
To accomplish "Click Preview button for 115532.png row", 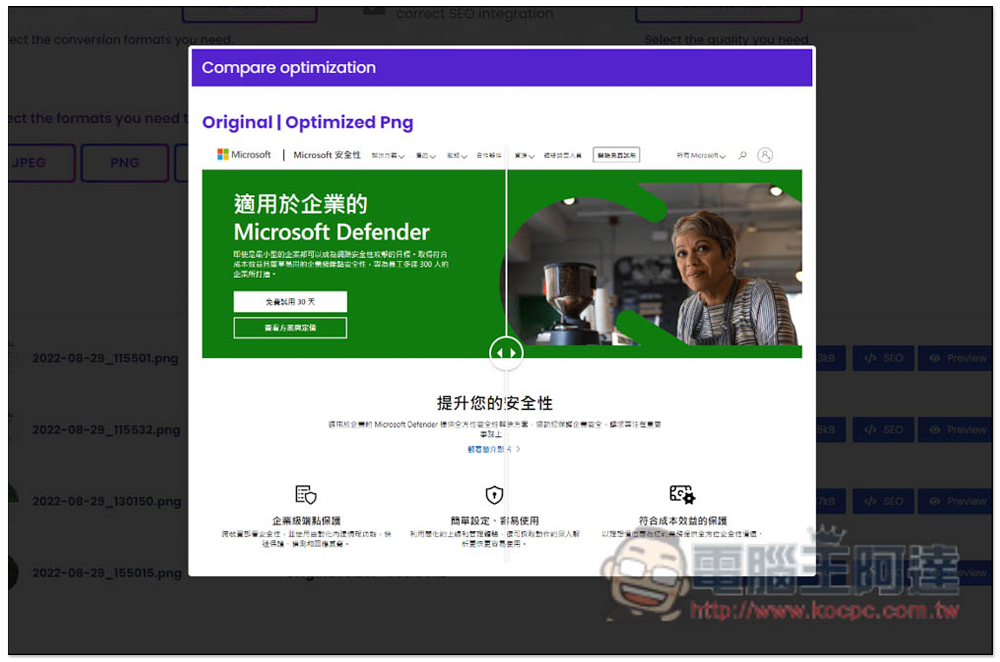I will click(x=957, y=430).
